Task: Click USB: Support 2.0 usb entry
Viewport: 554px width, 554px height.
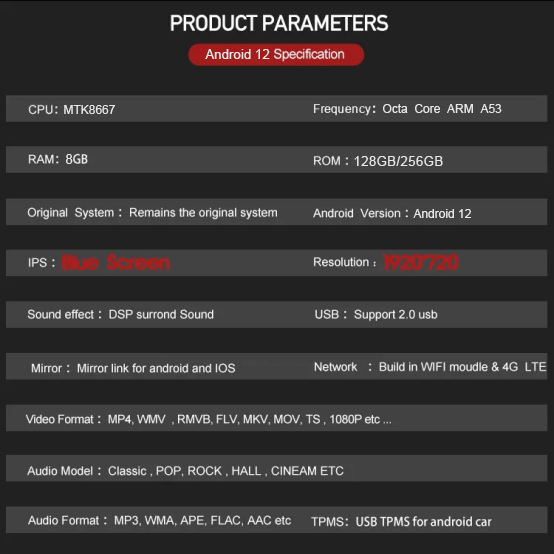Action: tap(376, 314)
